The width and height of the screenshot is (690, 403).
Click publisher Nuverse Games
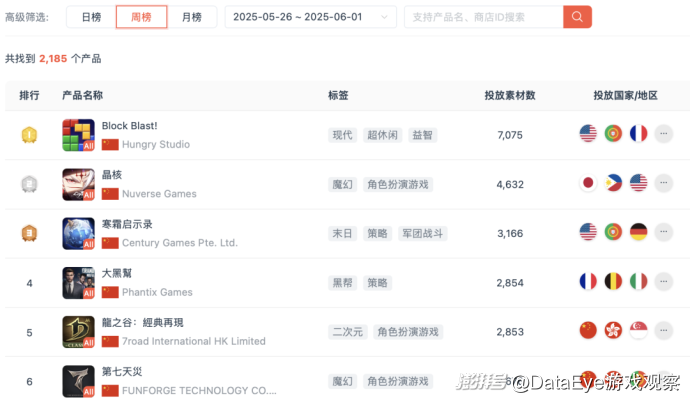[159, 194]
